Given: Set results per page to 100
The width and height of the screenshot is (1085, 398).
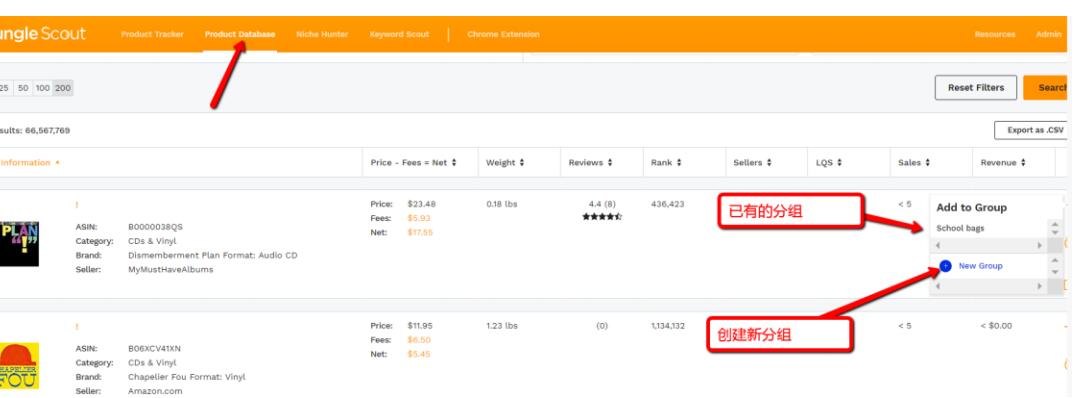Looking at the screenshot, I should coord(43,88).
